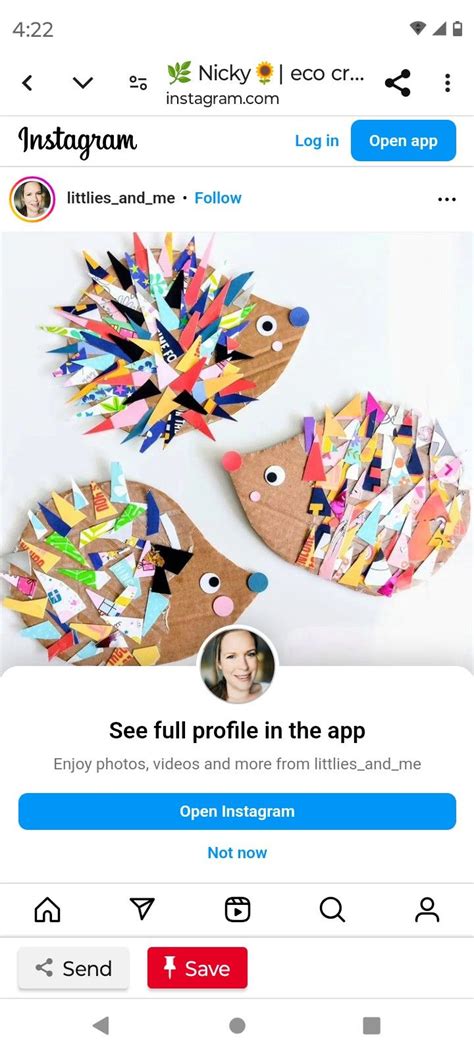The image size is (474, 1053).
Task: Open the Instagram search magnifier icon
Action: pos(332,910)
